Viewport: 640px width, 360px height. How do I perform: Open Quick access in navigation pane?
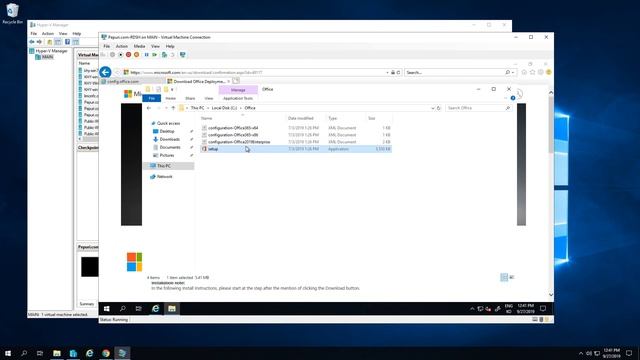click(168, 123)
